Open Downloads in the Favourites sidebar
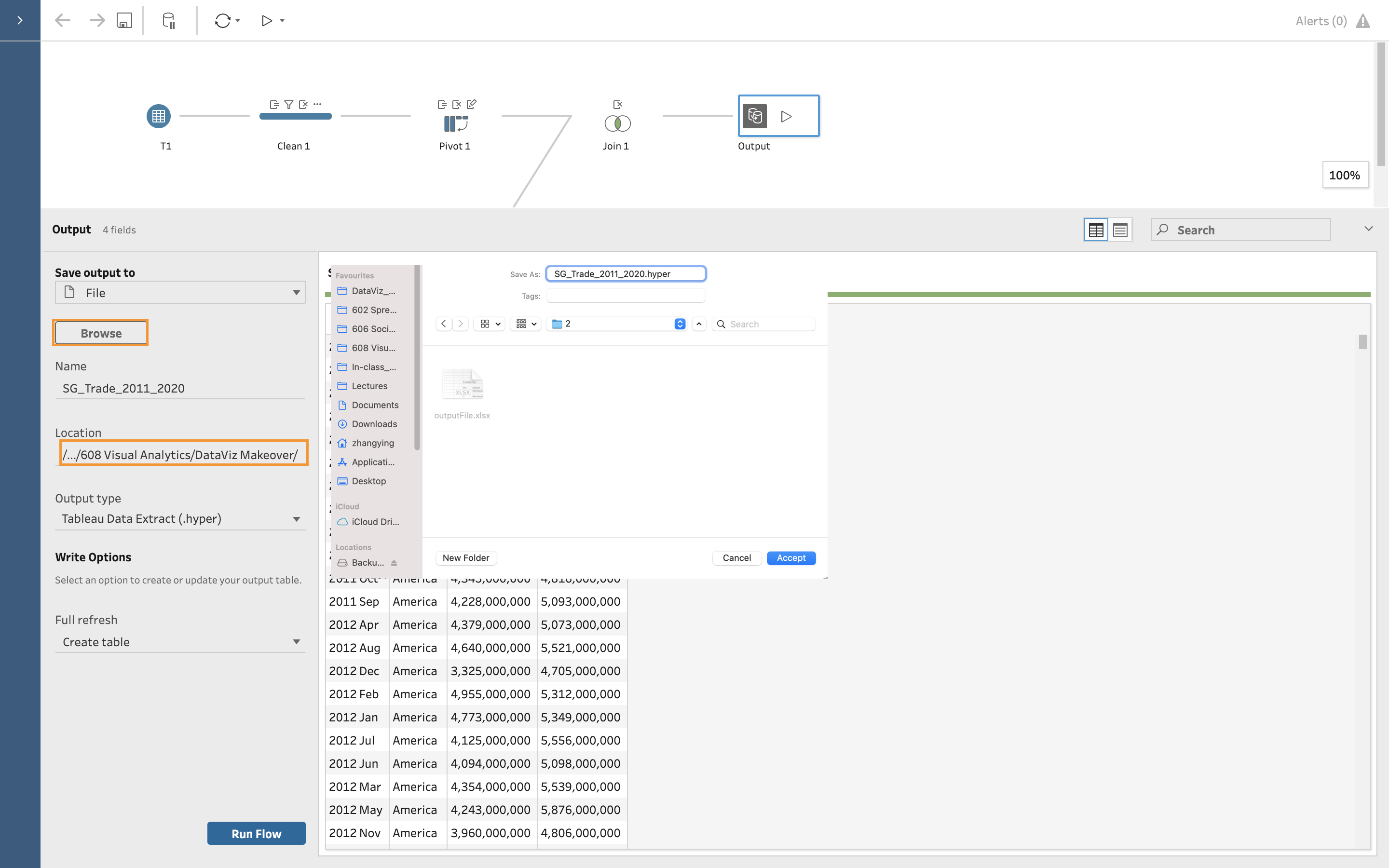1389x868 pixels. (x=374, y=424)
